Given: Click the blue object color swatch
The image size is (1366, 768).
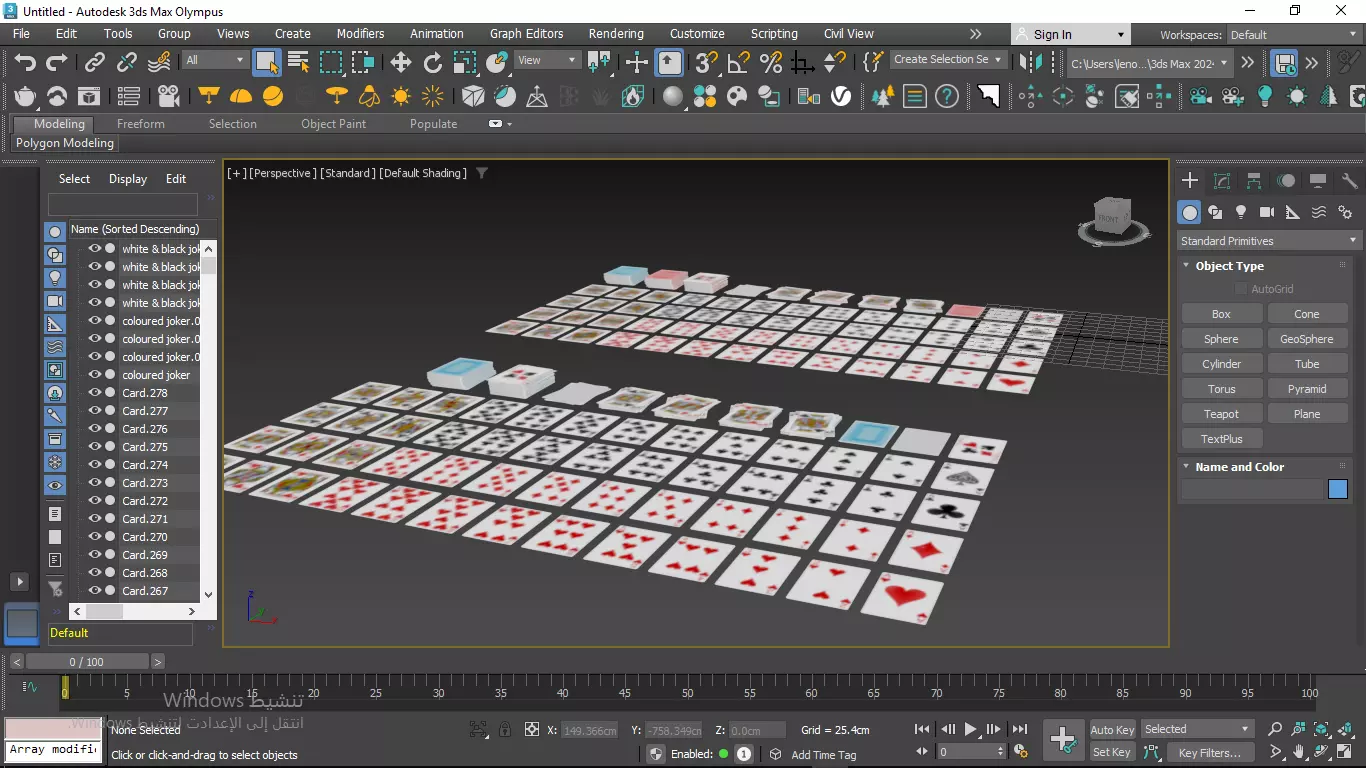Looking at the screenshot, I should tap(1338, 489).
